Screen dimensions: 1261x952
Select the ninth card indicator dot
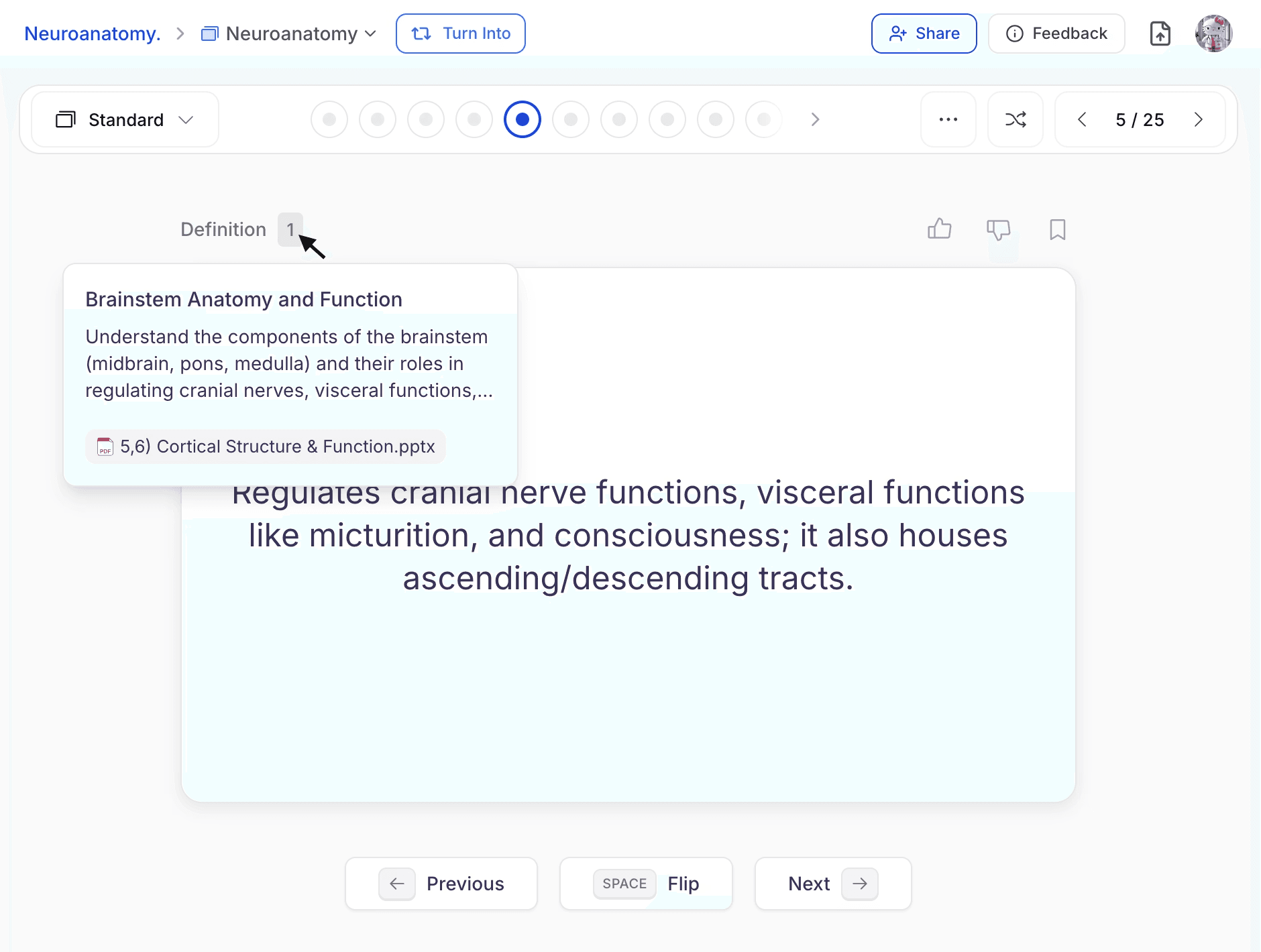[716, 119]
